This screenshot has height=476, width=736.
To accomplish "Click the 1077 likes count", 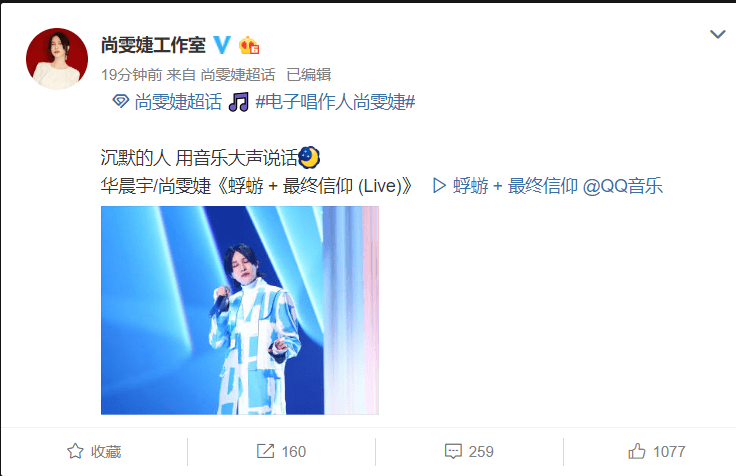I will 669,452.
